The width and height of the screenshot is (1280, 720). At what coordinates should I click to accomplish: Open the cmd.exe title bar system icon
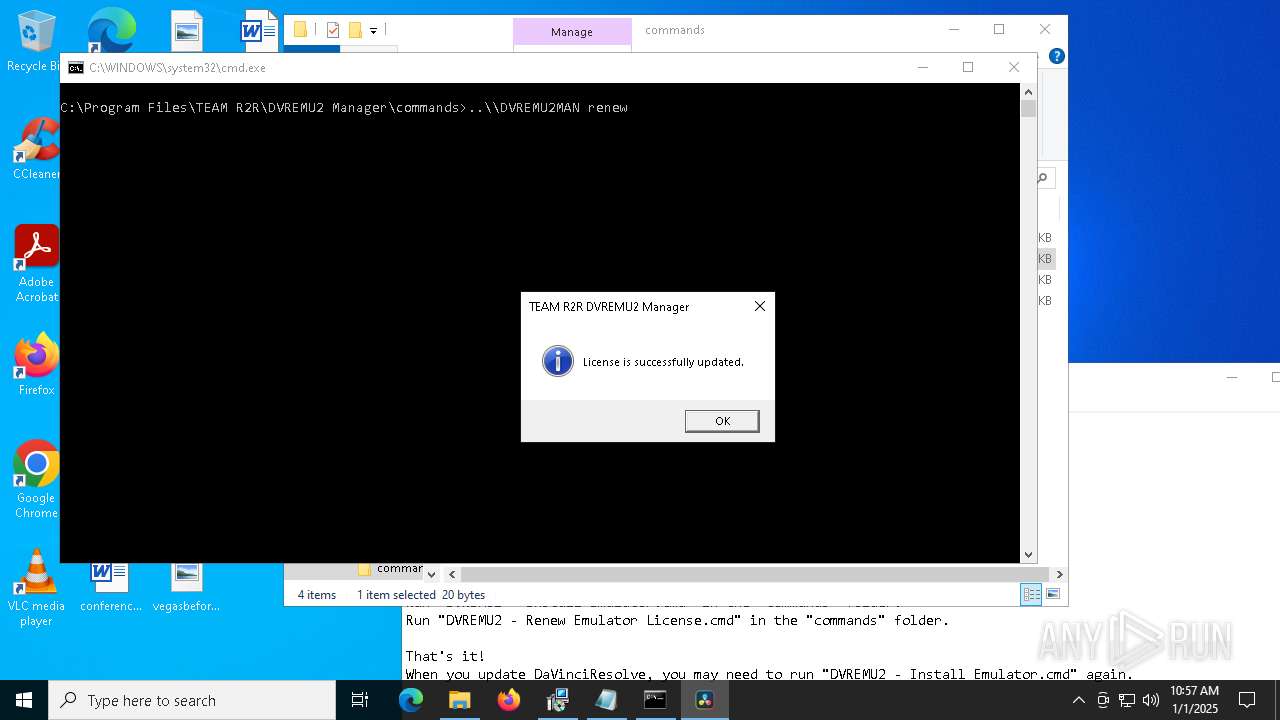click(75, 68)
